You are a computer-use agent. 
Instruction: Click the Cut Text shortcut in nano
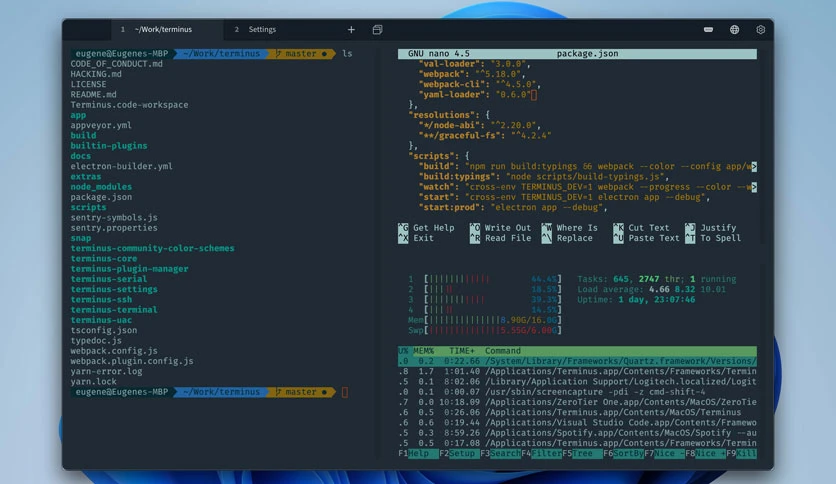641,228
